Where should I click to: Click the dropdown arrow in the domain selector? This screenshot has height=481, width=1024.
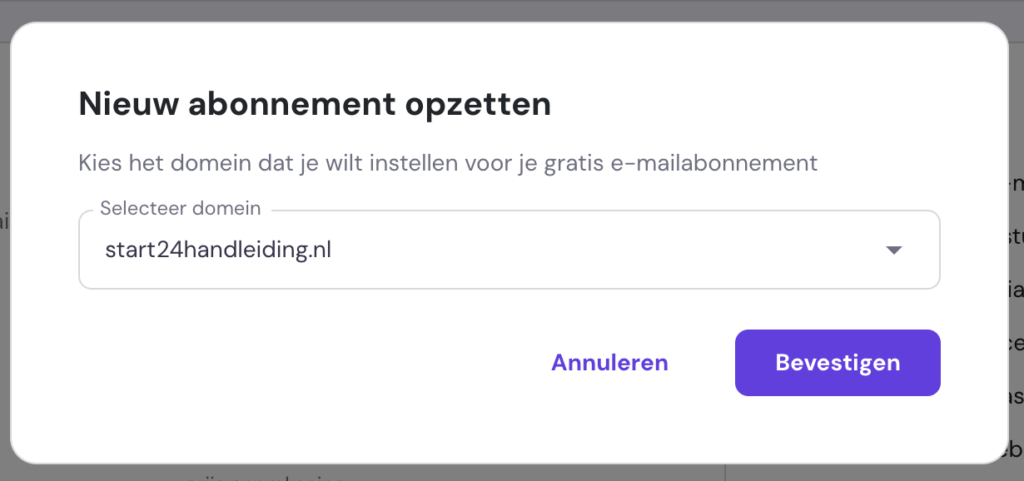tap(894, 250)
